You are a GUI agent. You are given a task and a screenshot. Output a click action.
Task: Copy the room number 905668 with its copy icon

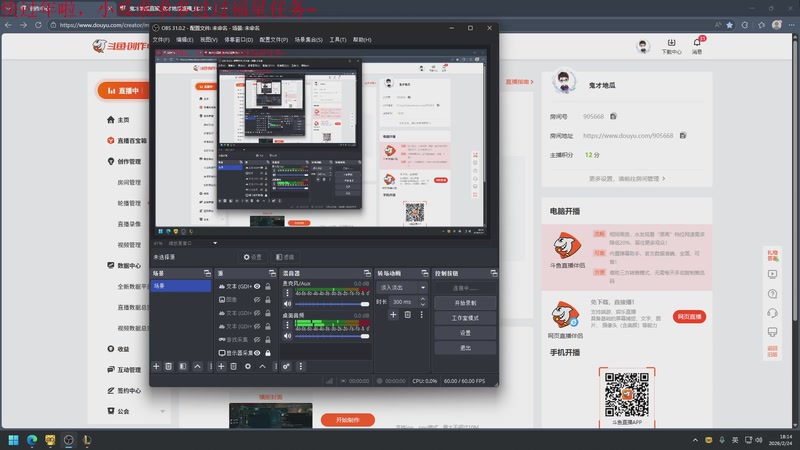click(613, 116)
